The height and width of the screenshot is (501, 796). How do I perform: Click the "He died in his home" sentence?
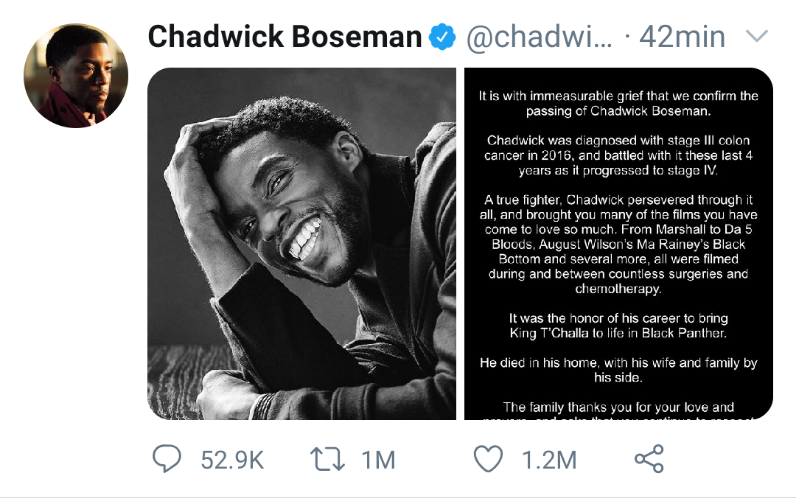point(618,371)
